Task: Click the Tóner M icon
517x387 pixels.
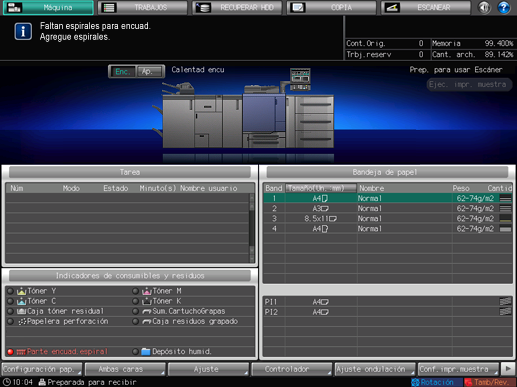Action: [147, 291]
